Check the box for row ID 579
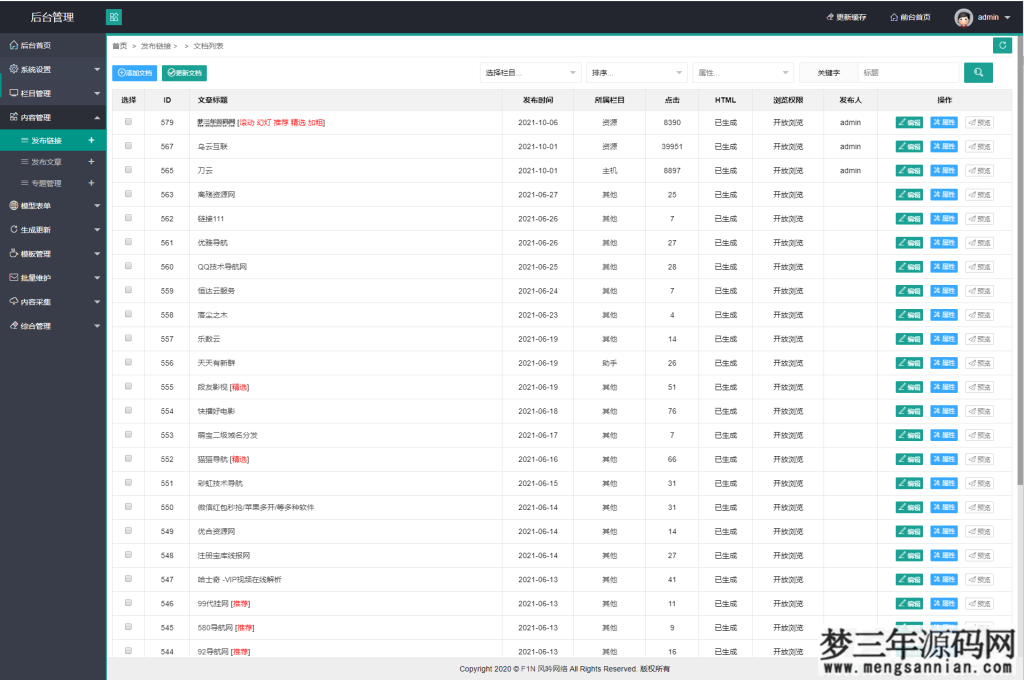 [x=128, y=122]
